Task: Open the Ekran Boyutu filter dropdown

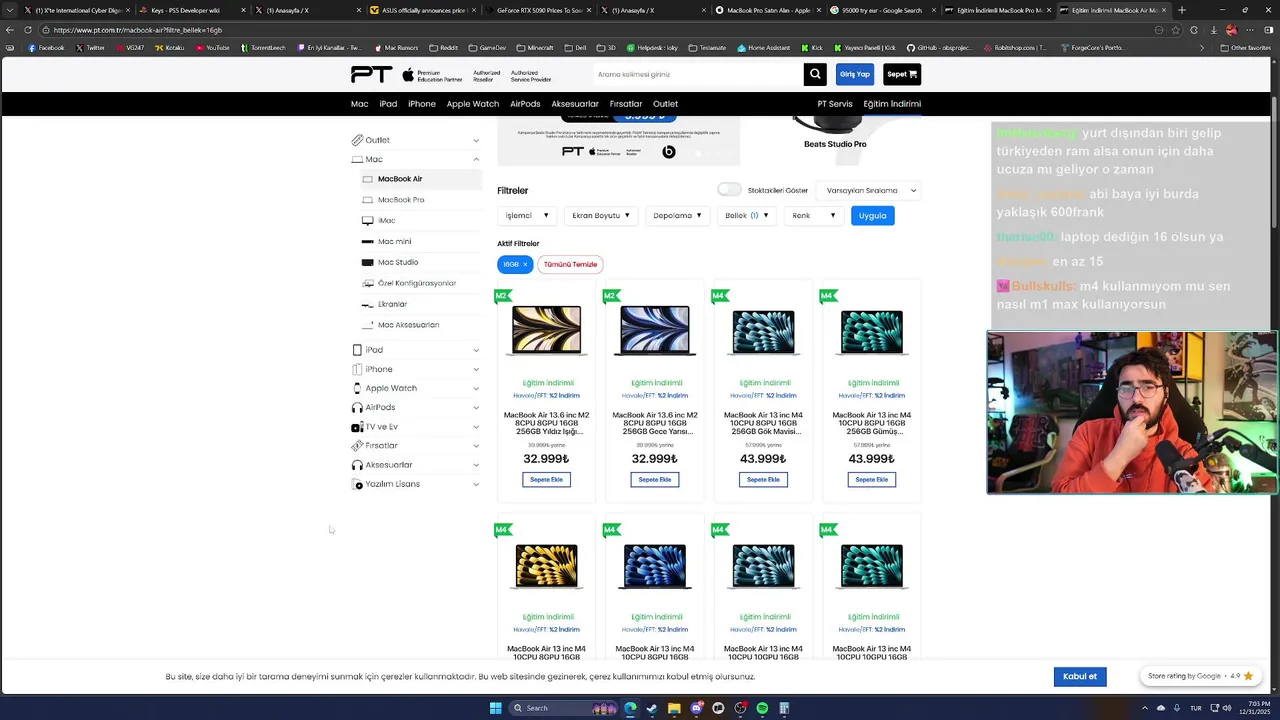Action: pos(600,215)
